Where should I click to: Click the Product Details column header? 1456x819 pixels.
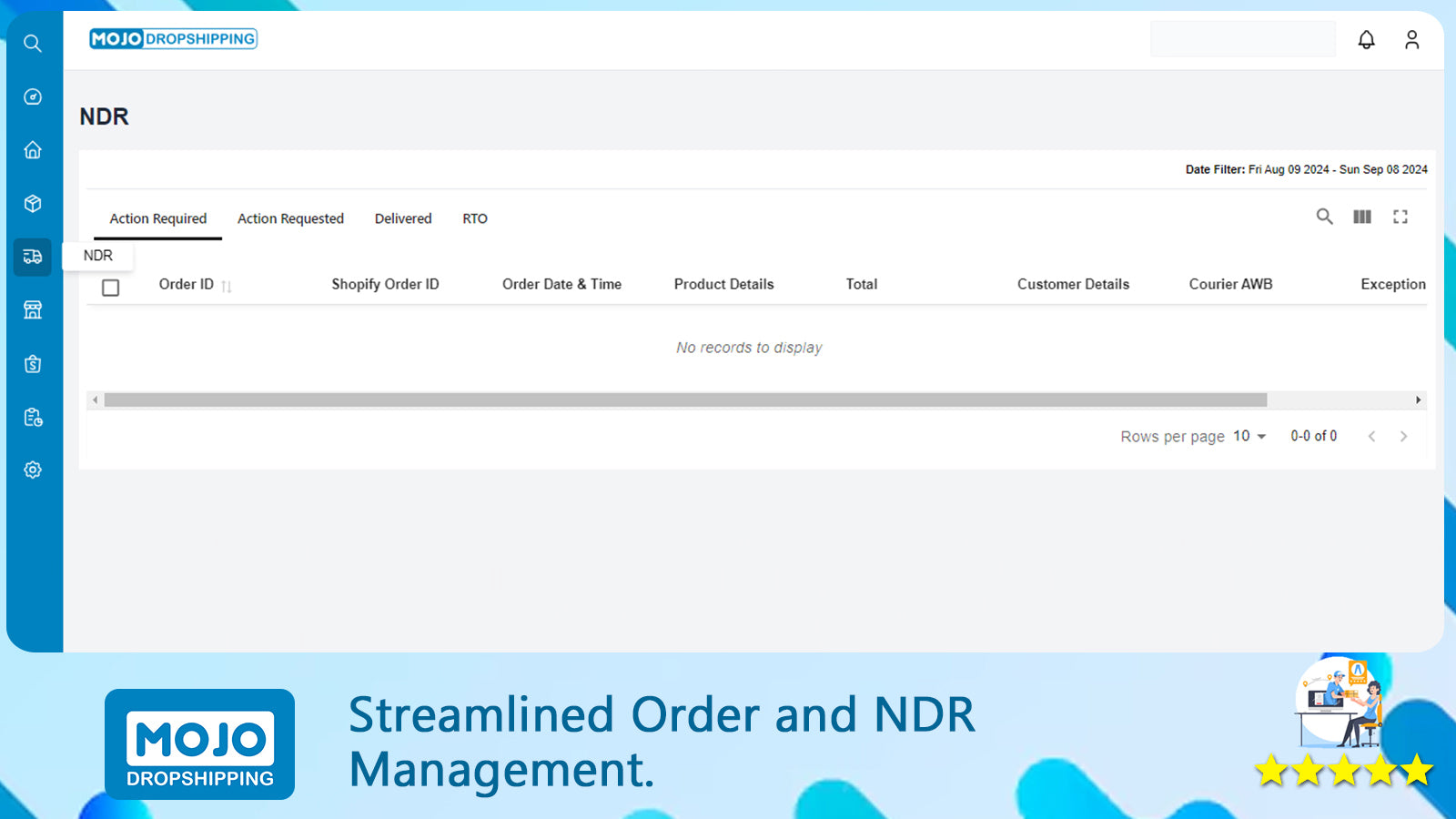723,284
